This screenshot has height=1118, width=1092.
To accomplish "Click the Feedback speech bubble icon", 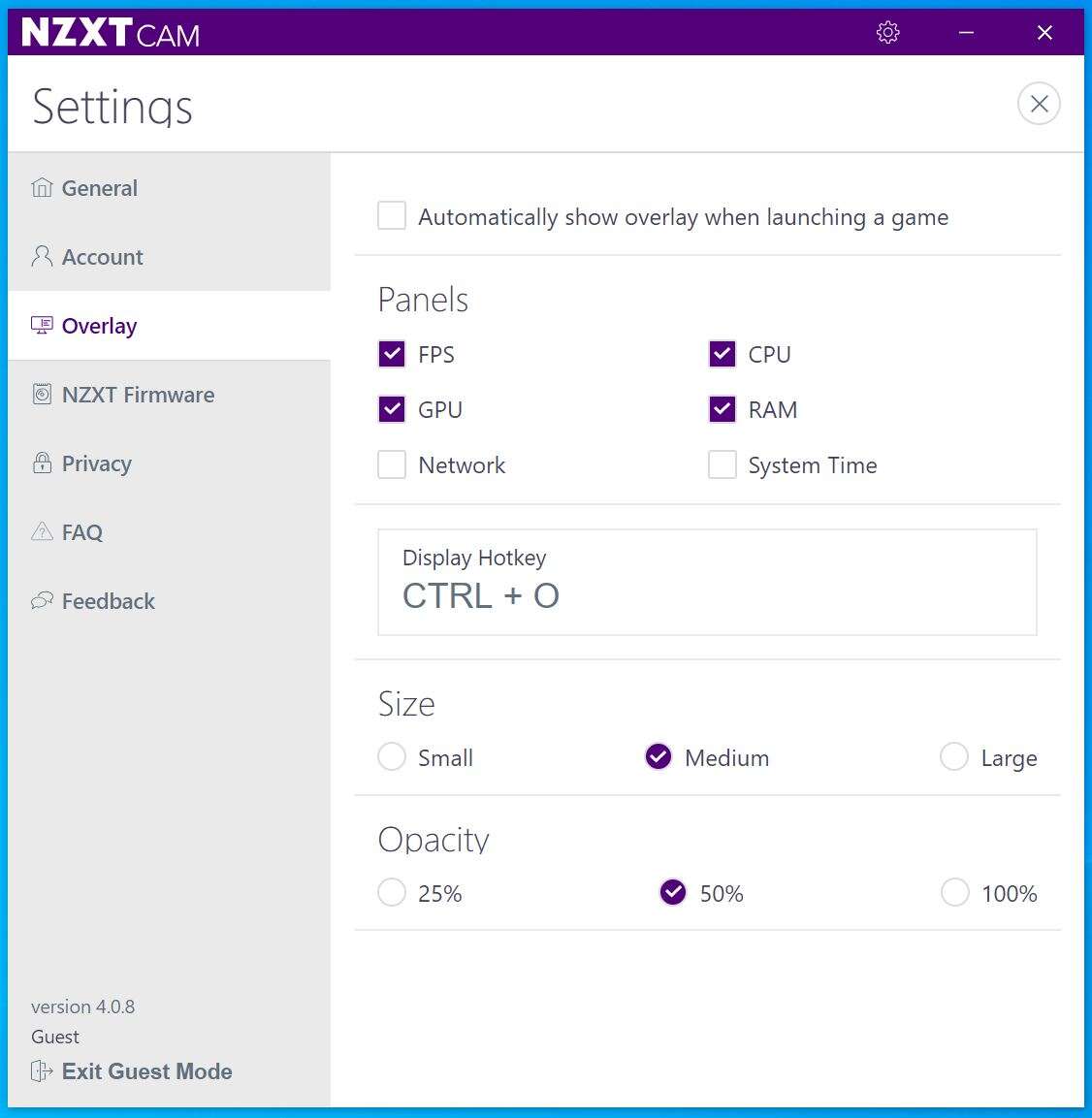I will click(x=42, y=601).
